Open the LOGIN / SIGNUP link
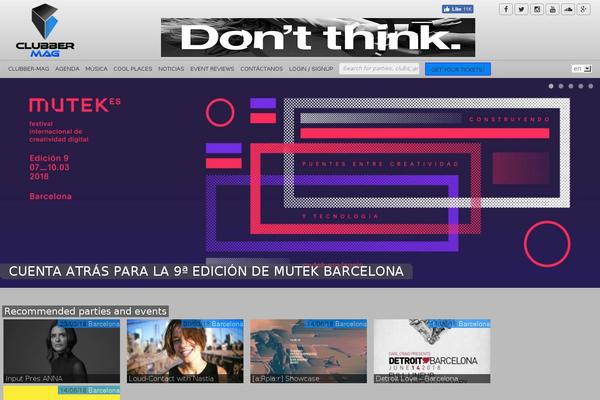600x400 pixels. (311, 69)
